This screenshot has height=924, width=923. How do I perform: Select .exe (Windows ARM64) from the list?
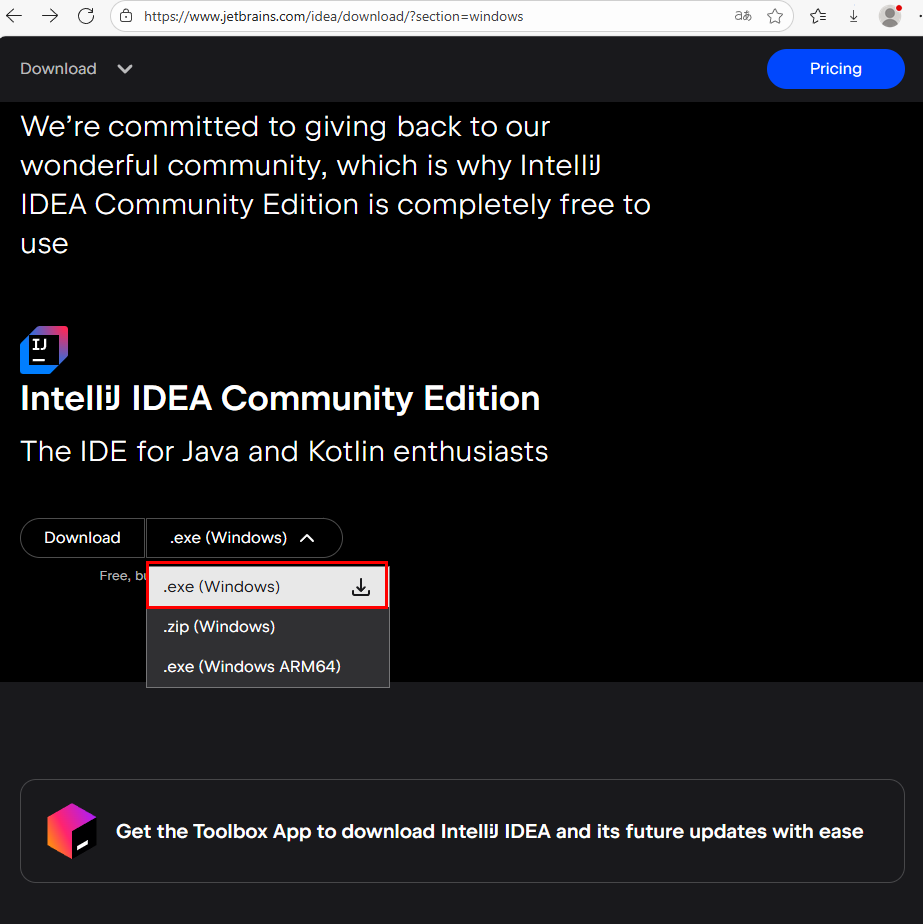point(252,667)
